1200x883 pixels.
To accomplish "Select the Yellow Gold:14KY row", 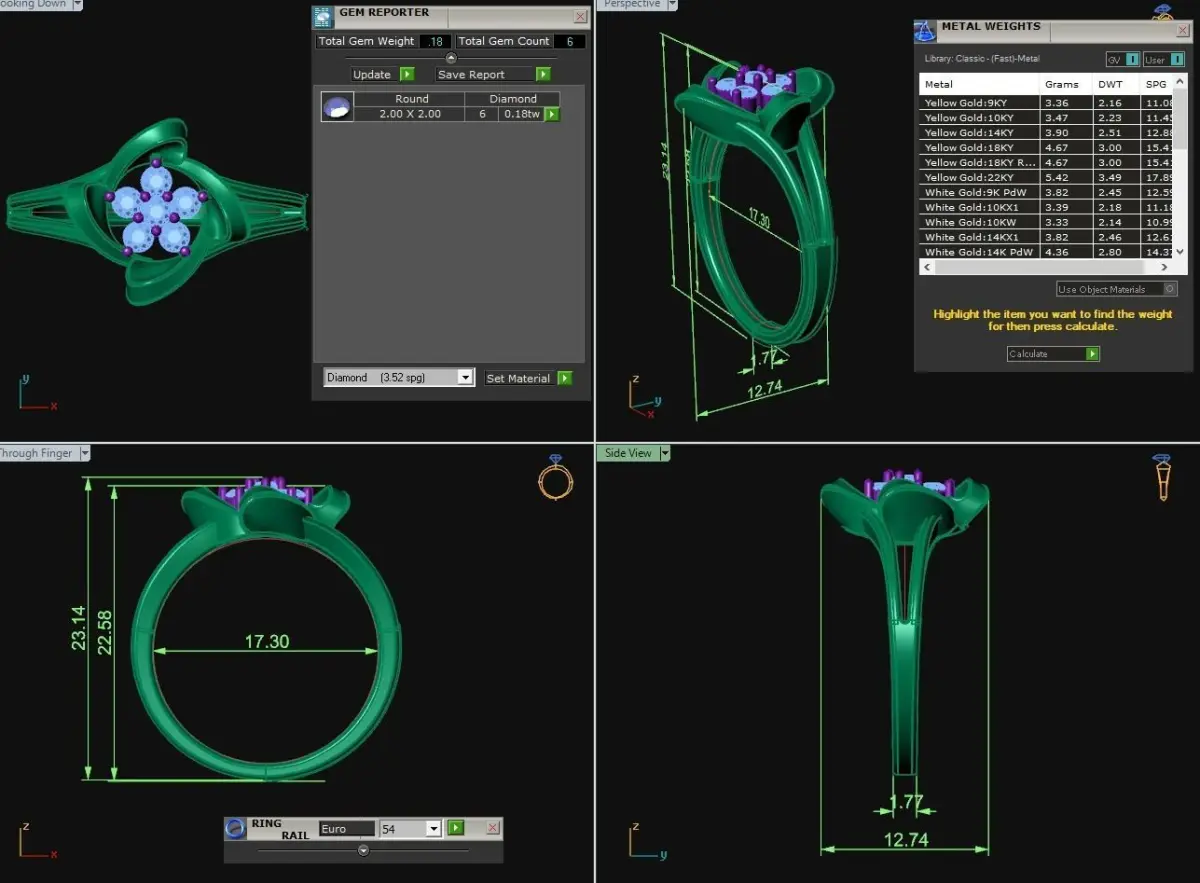I will coord(1046,132).
